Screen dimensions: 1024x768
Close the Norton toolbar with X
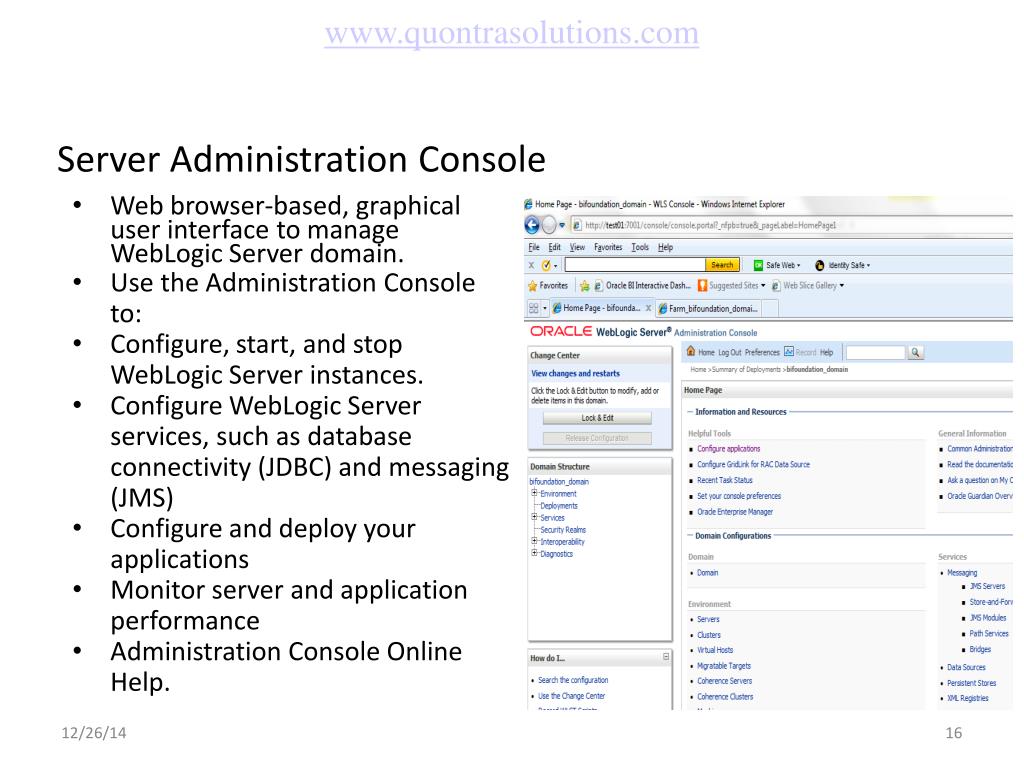click(531, 265)
